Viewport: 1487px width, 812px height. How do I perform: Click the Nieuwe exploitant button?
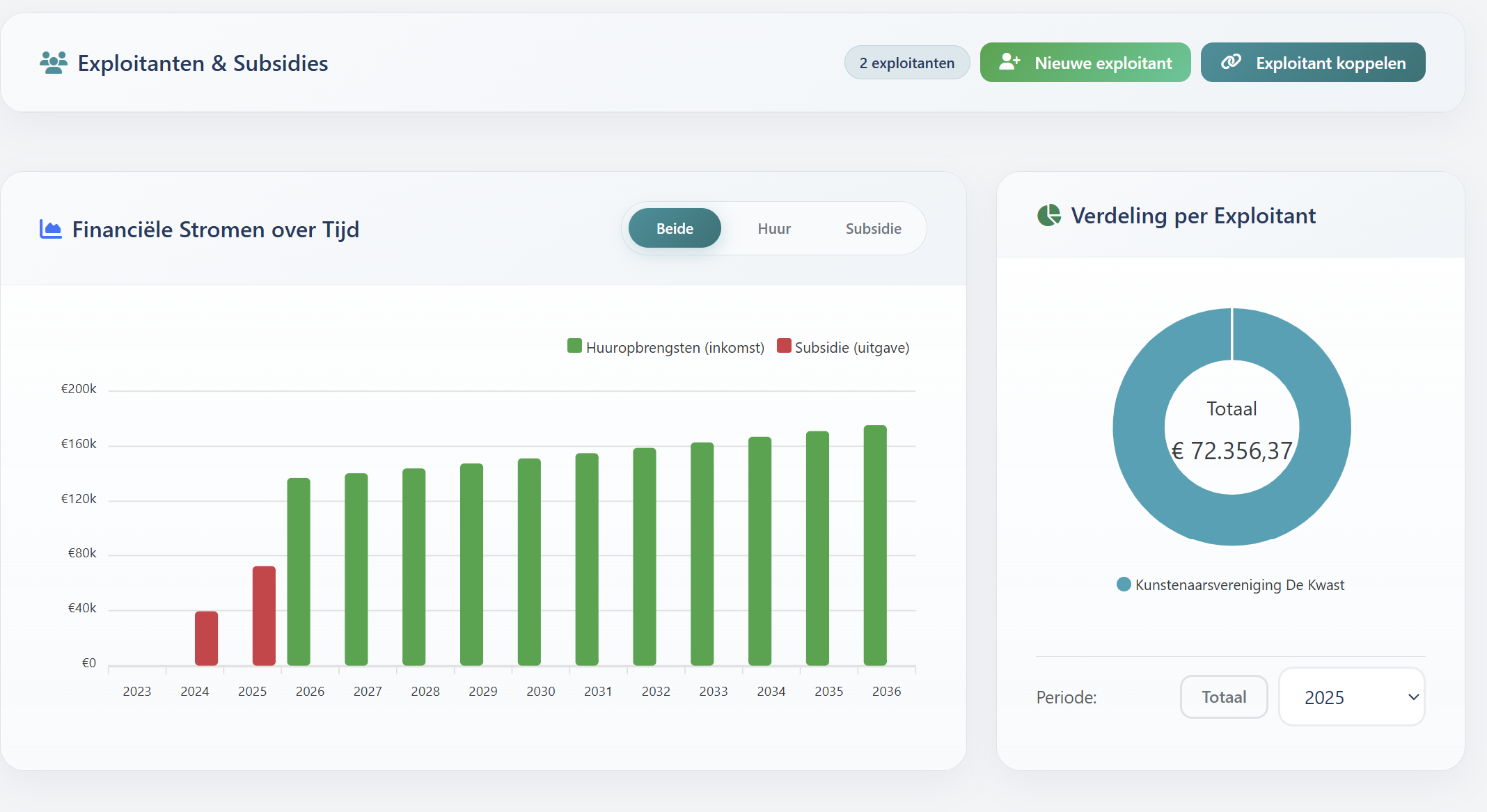coord(1085,62)
